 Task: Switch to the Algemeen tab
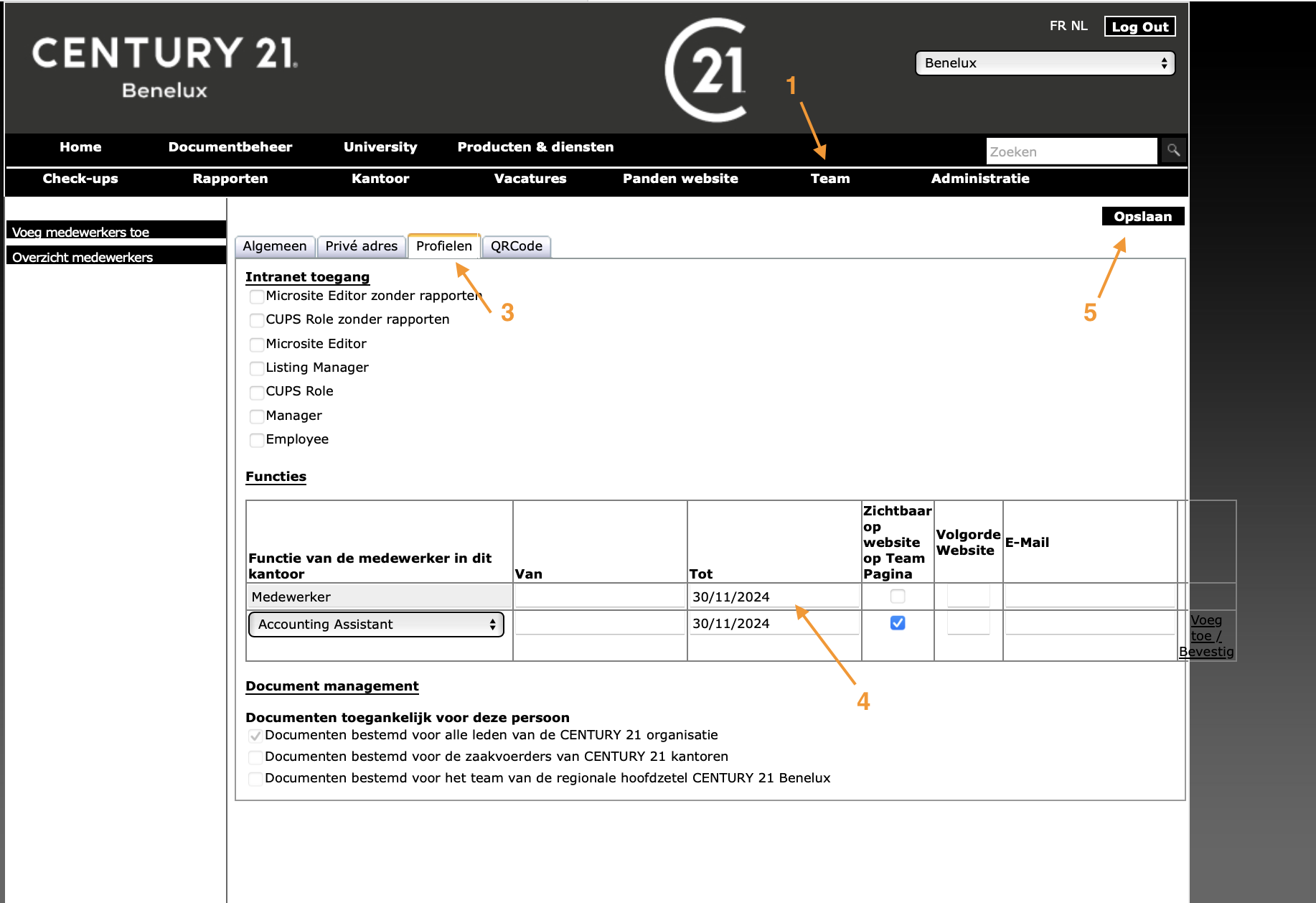pyautogui.click(x=275, y=246)
